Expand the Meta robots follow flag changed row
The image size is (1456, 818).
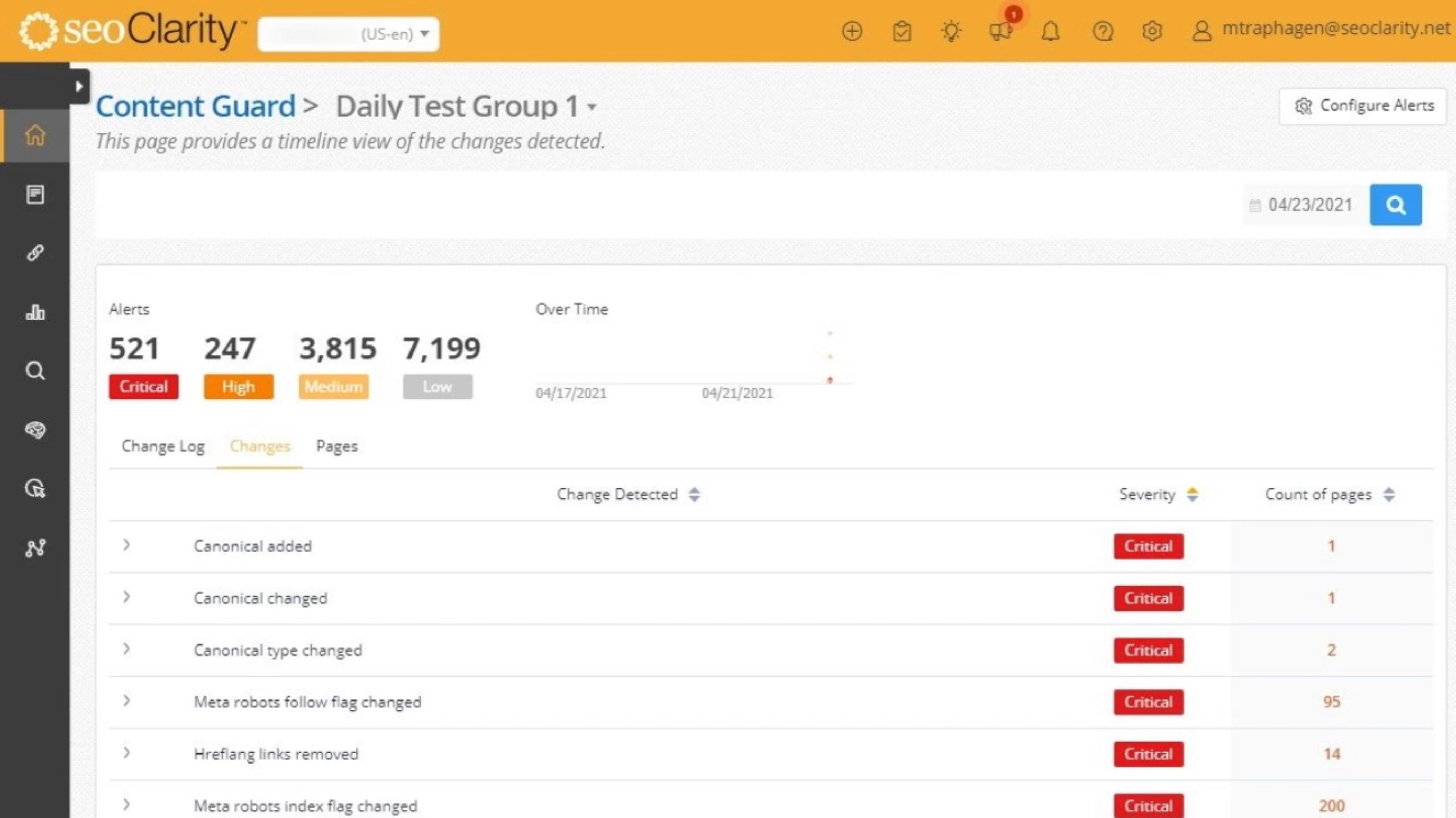(126, 701)
